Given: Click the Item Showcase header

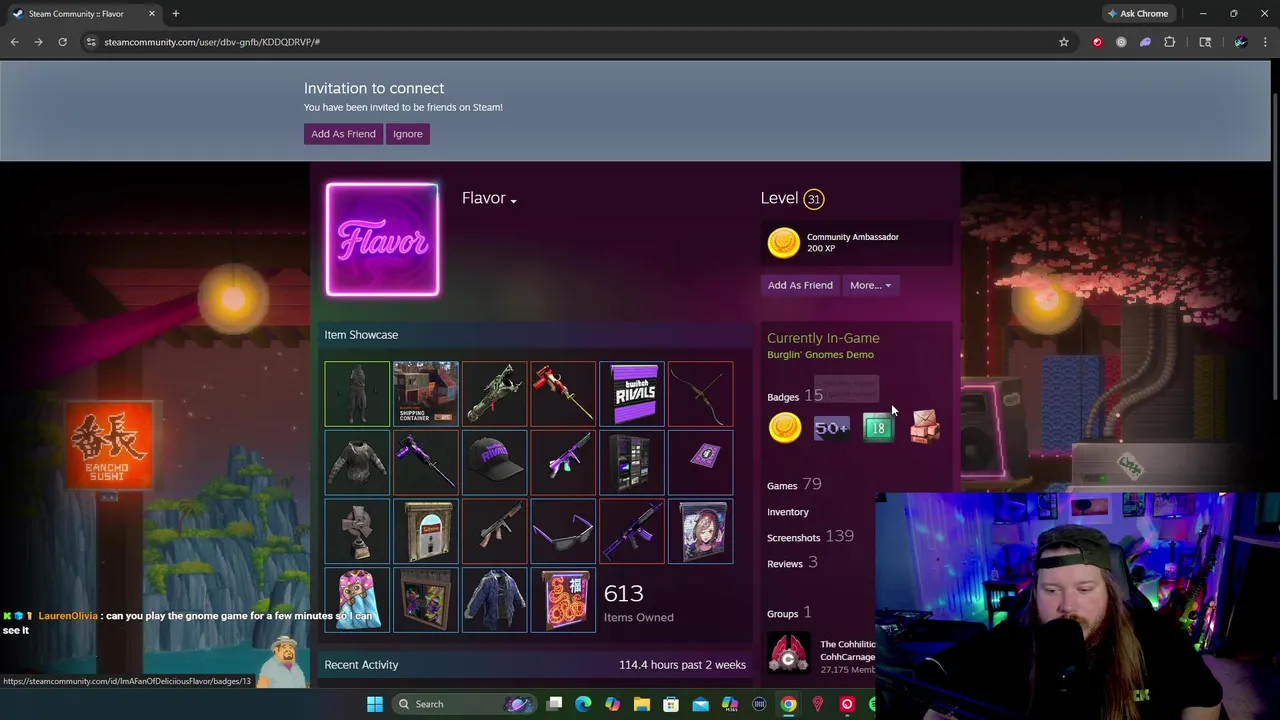Looking at the screenshot, I should pyautogui.click(x=361, y=335).
